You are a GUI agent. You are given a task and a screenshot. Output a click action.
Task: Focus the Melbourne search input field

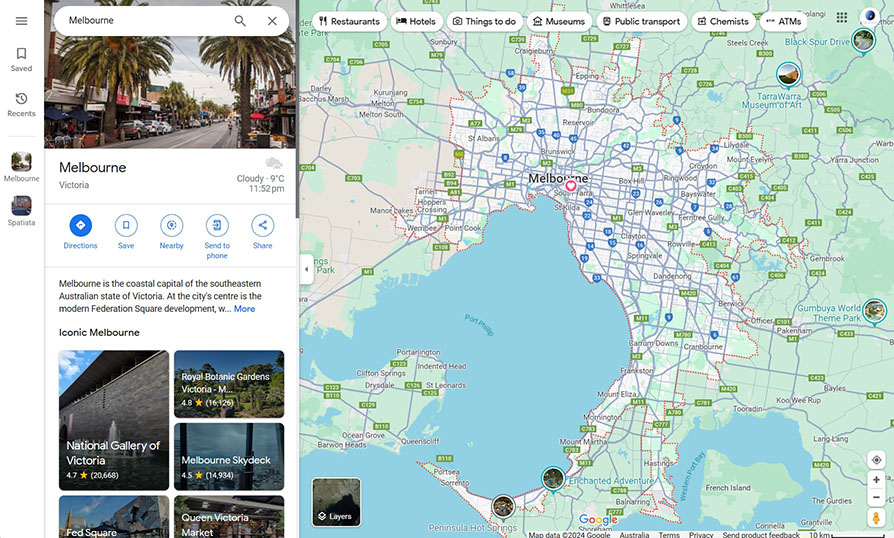click(145, 21)
